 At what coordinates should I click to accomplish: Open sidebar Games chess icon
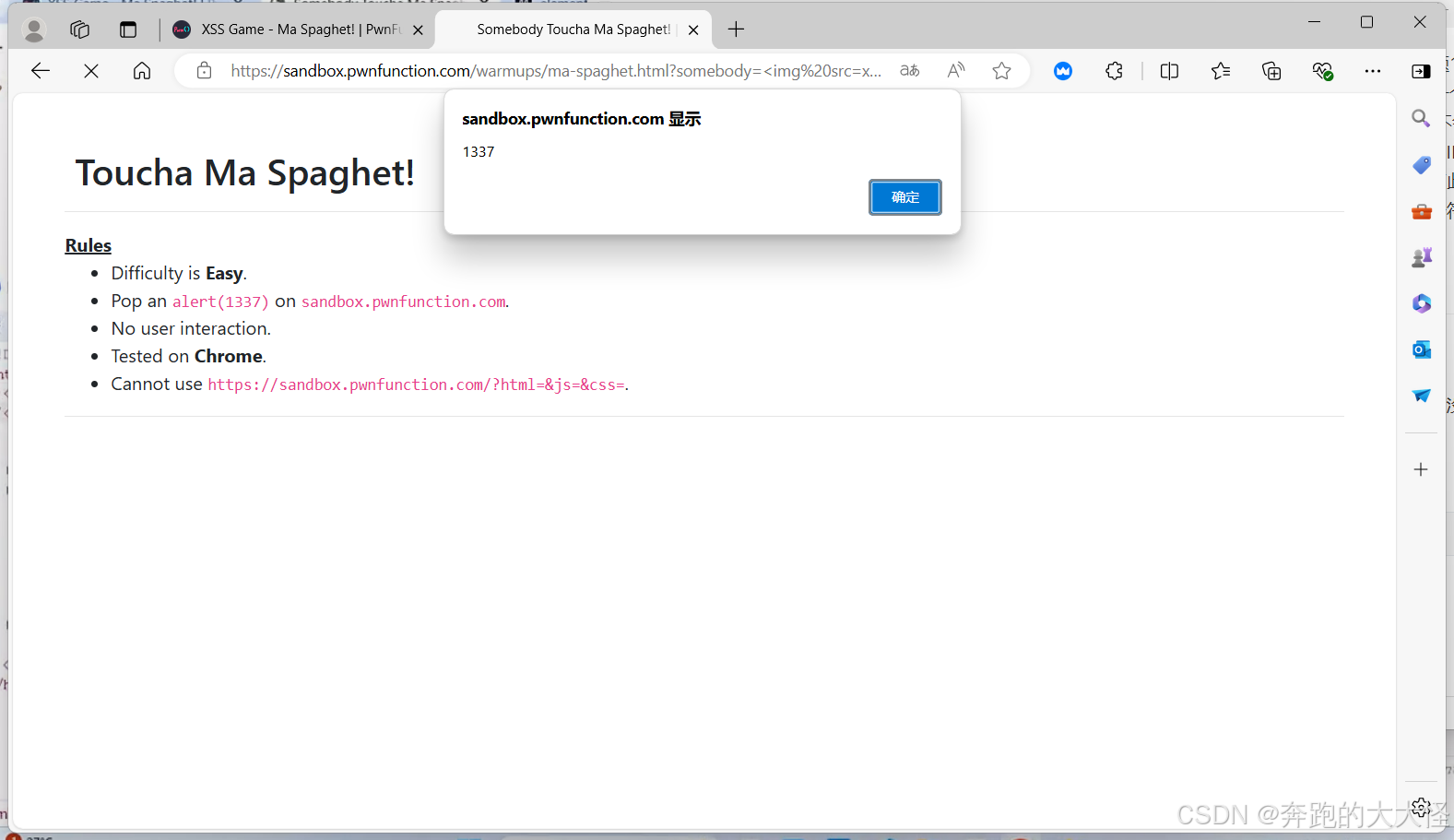coord(1421,257)
